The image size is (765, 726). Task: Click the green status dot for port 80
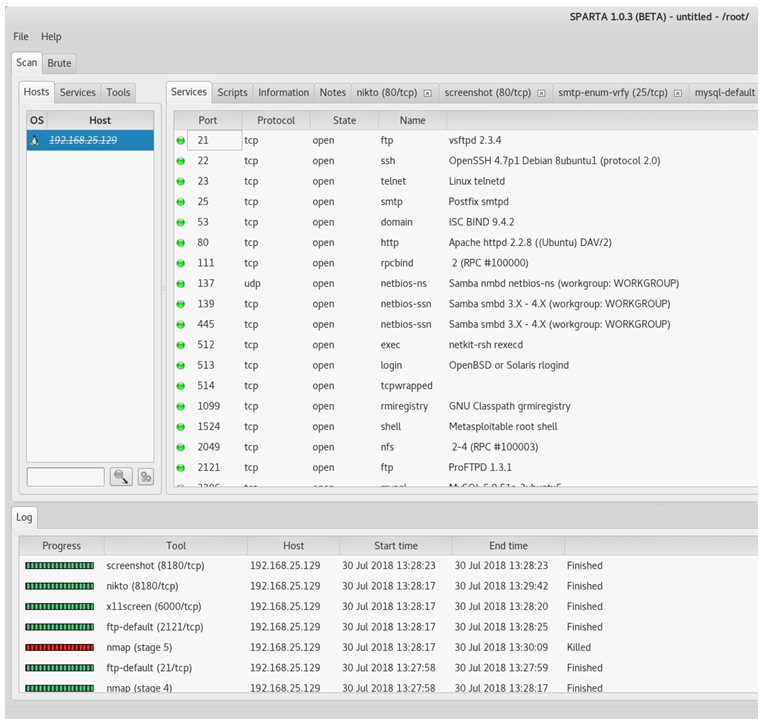[181, 243]
